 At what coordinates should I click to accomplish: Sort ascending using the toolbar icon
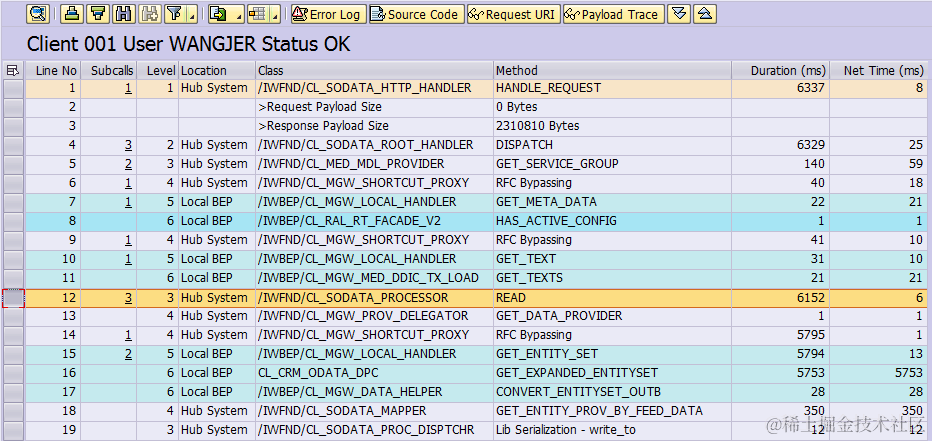(x=73, y=14)
